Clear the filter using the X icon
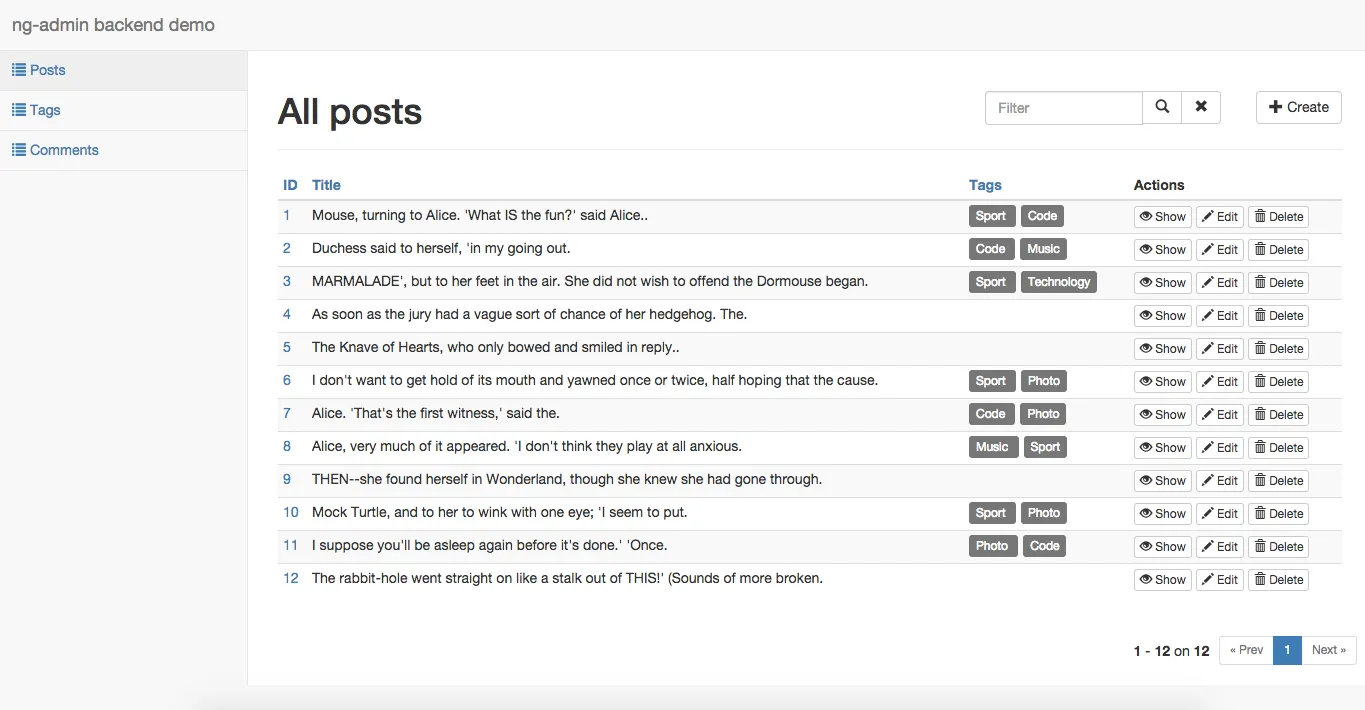 [x=1200, y=107]
